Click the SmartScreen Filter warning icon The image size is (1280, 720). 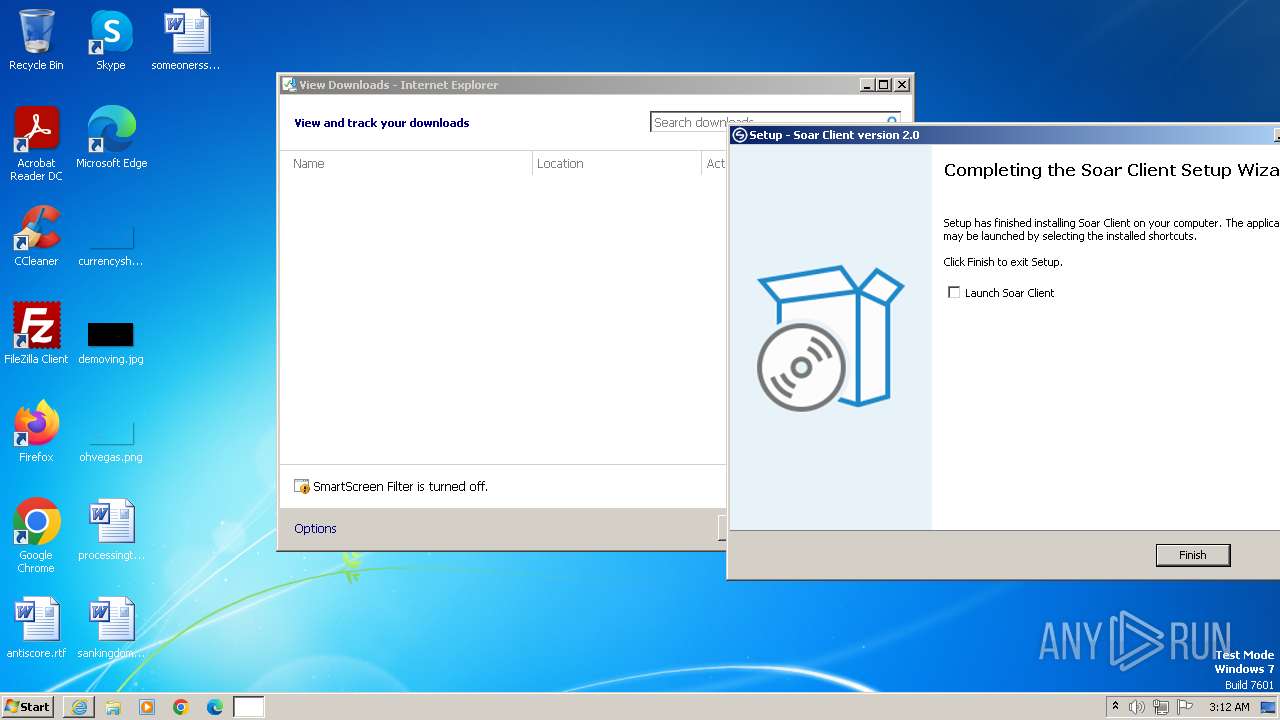pyautogui.click(x=302, y=487)
